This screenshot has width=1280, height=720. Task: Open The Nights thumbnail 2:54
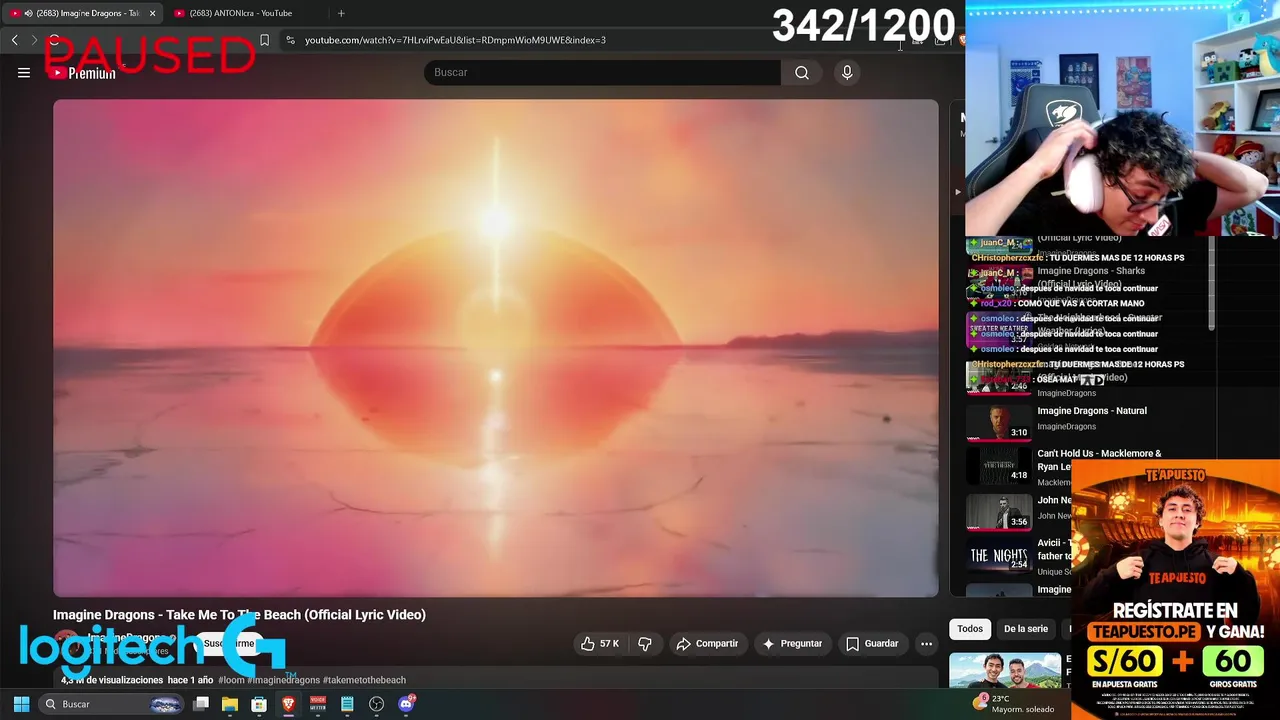click(999, 555)
